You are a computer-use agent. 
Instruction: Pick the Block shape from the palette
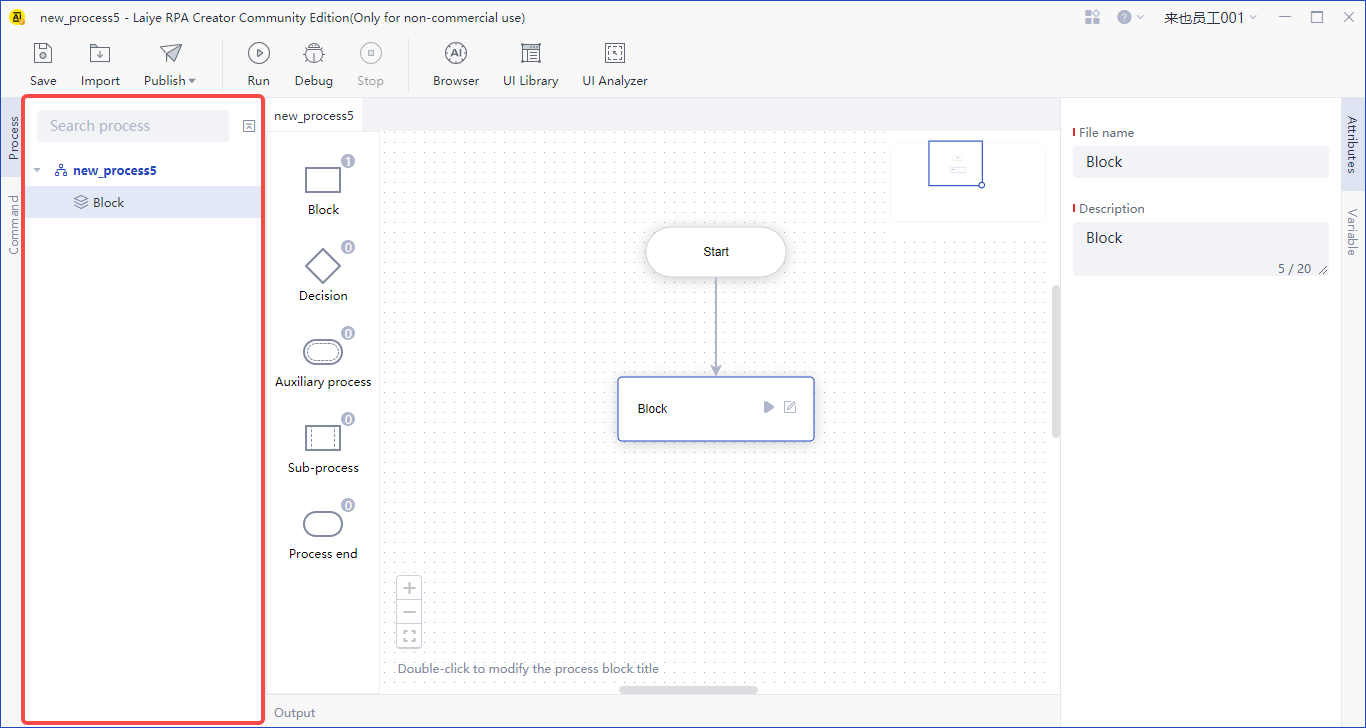[323, 180]
